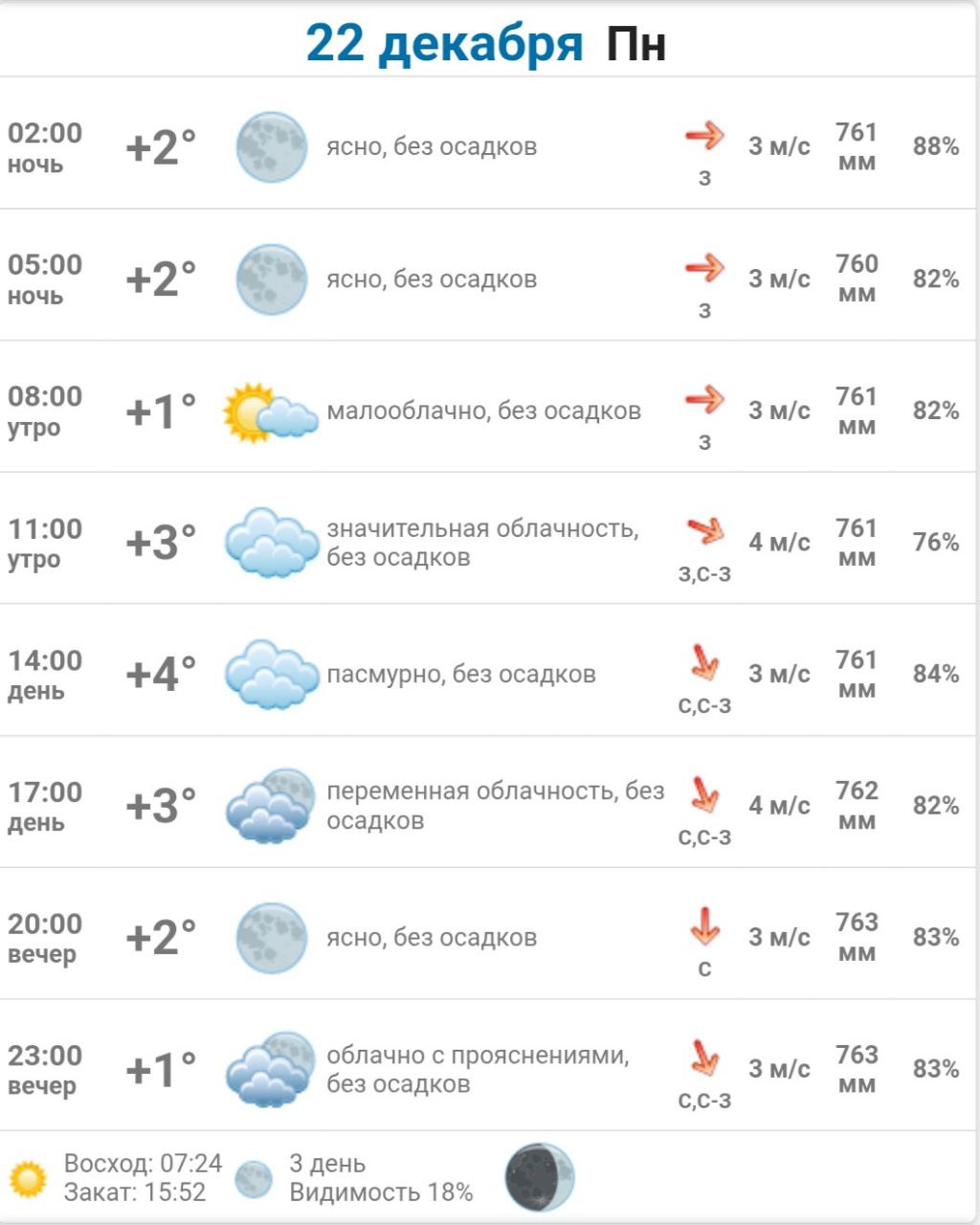Click the cloud icon at 11:00
980x1225 pixels.
tap(272, 543)
